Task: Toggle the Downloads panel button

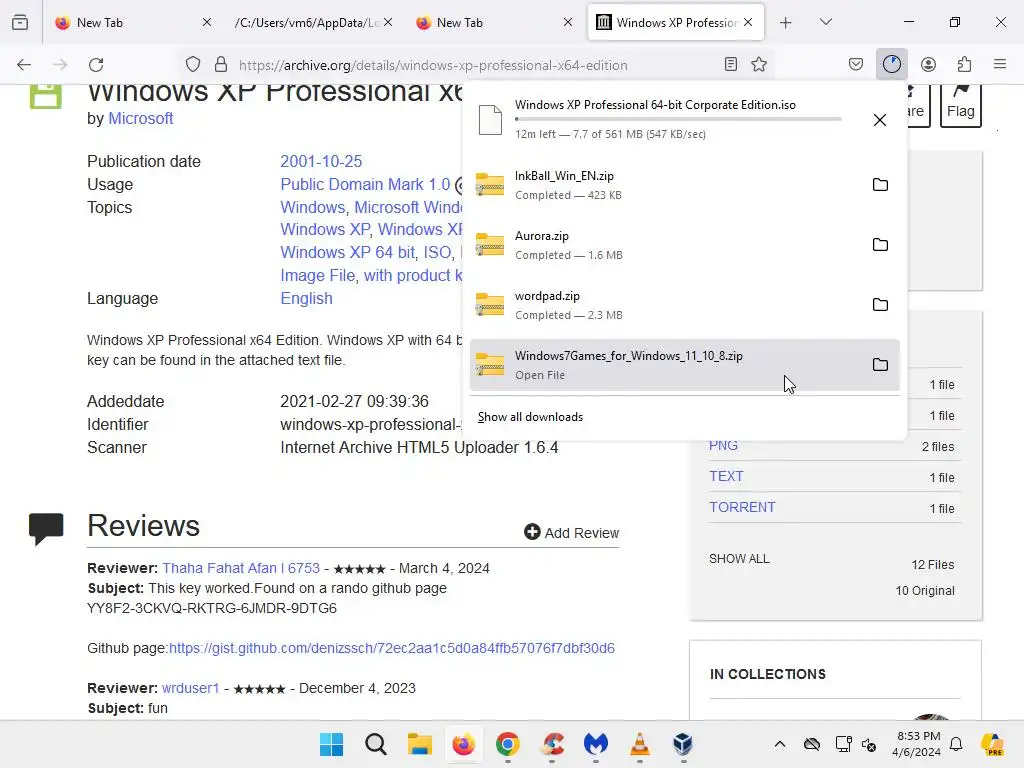Action: click(891, 64)
